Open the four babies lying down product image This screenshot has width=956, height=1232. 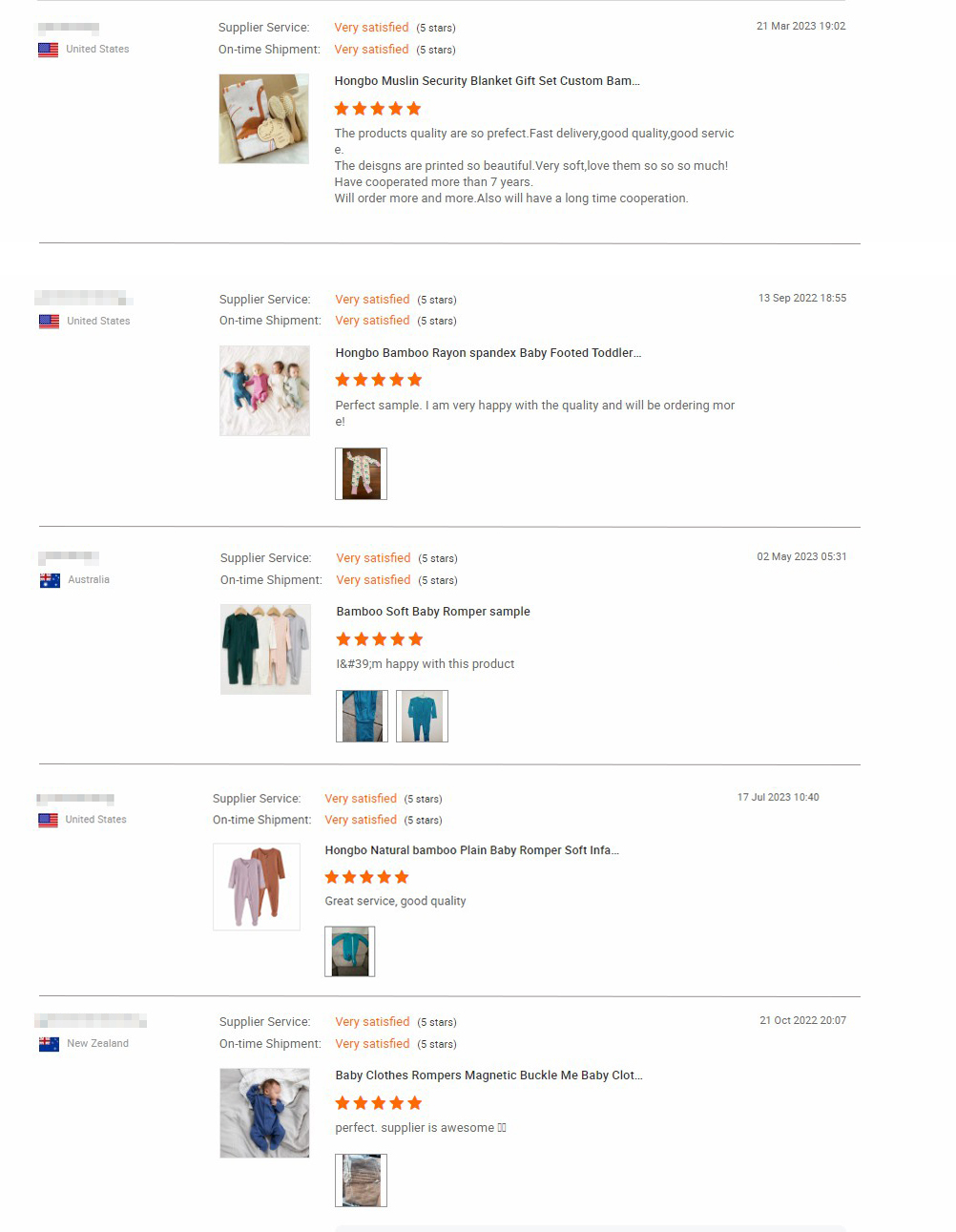click(264, 390)
